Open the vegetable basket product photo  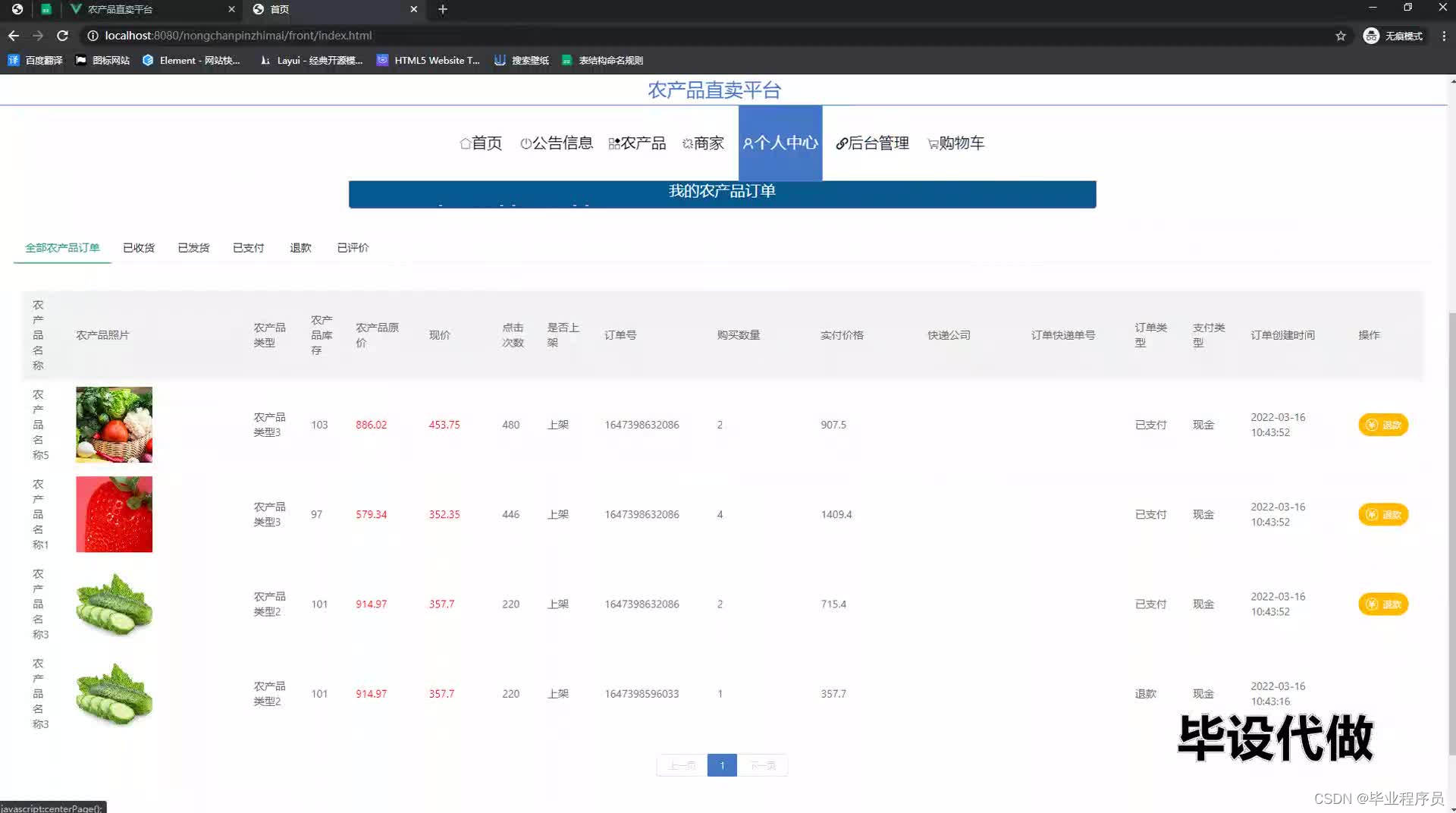(114, 425)
